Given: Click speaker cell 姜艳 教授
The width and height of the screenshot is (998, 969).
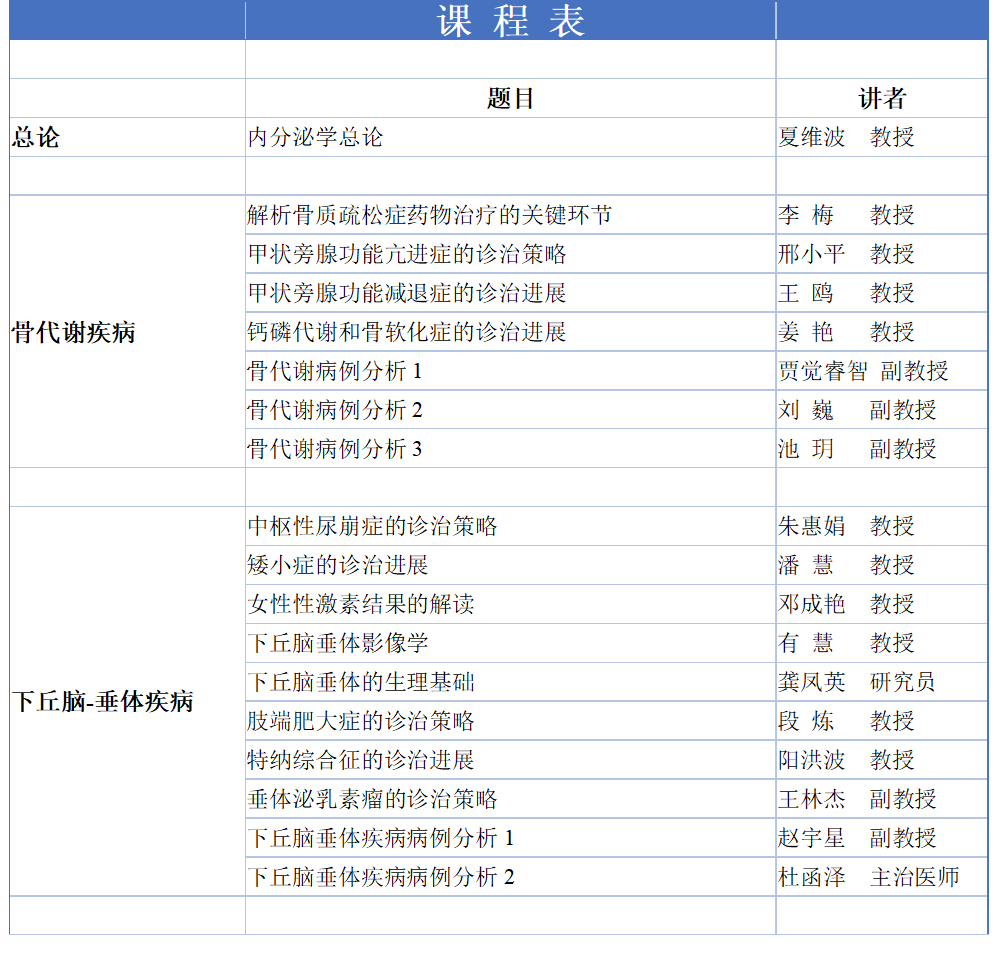Looking at the screenshot, I should point(882,332).
